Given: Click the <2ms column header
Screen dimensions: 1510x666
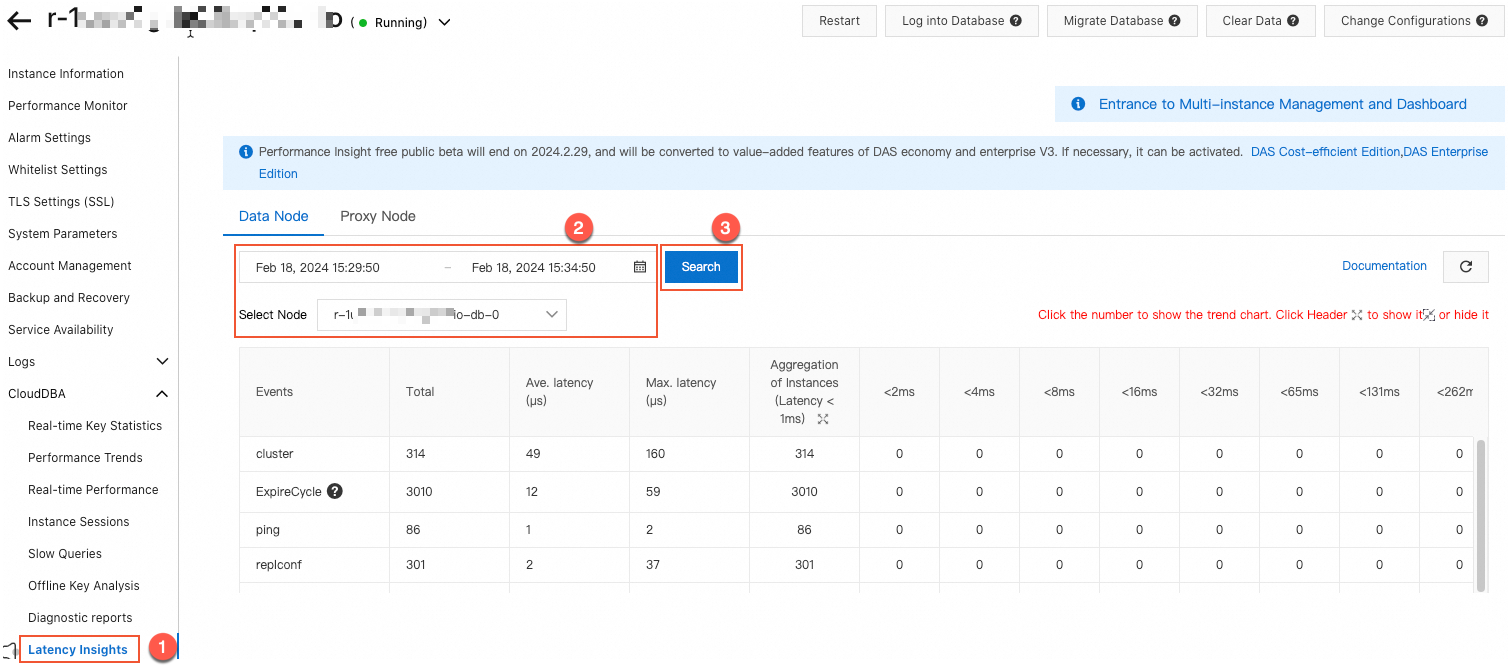Looking at the screenshot, I should click(x=899, y=392).
